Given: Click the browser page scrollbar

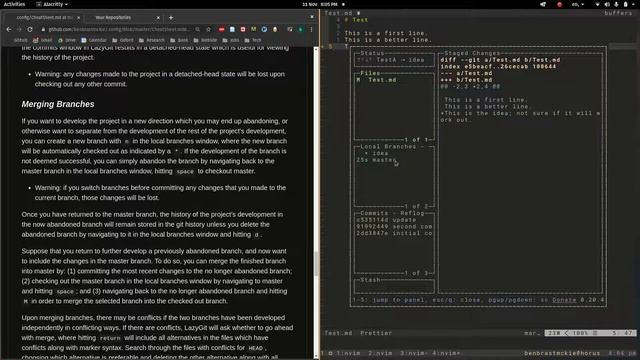Looking at the screenshot, I should click(316, 263).
